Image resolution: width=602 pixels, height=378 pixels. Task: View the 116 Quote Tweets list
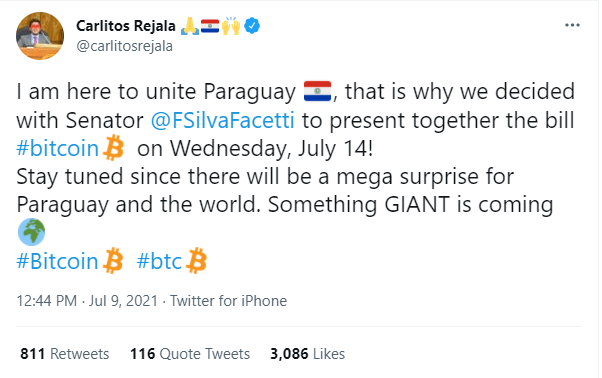190,353
